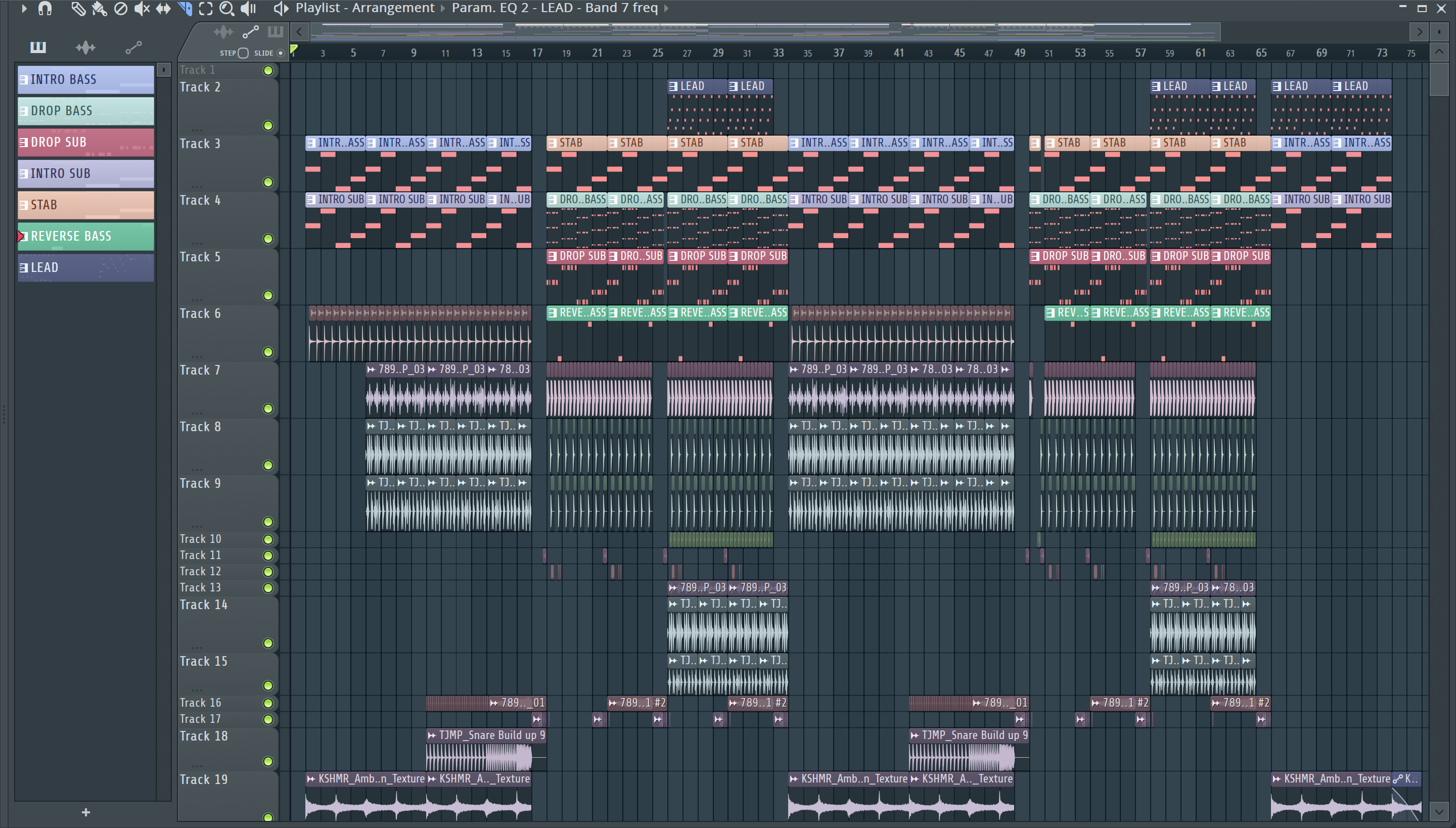Screen dimensions: 1456x828
Task: Select the Track 18 header label
Action: 203,737
